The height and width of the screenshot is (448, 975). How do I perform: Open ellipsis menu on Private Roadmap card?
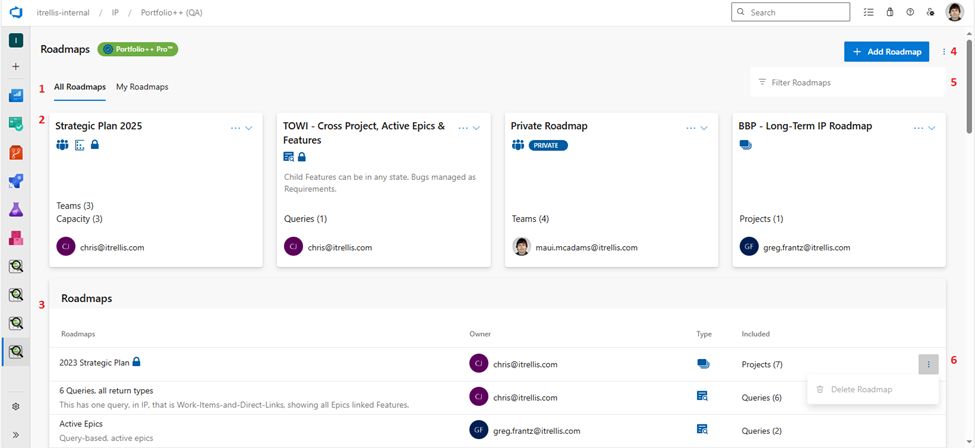point(690,128)
